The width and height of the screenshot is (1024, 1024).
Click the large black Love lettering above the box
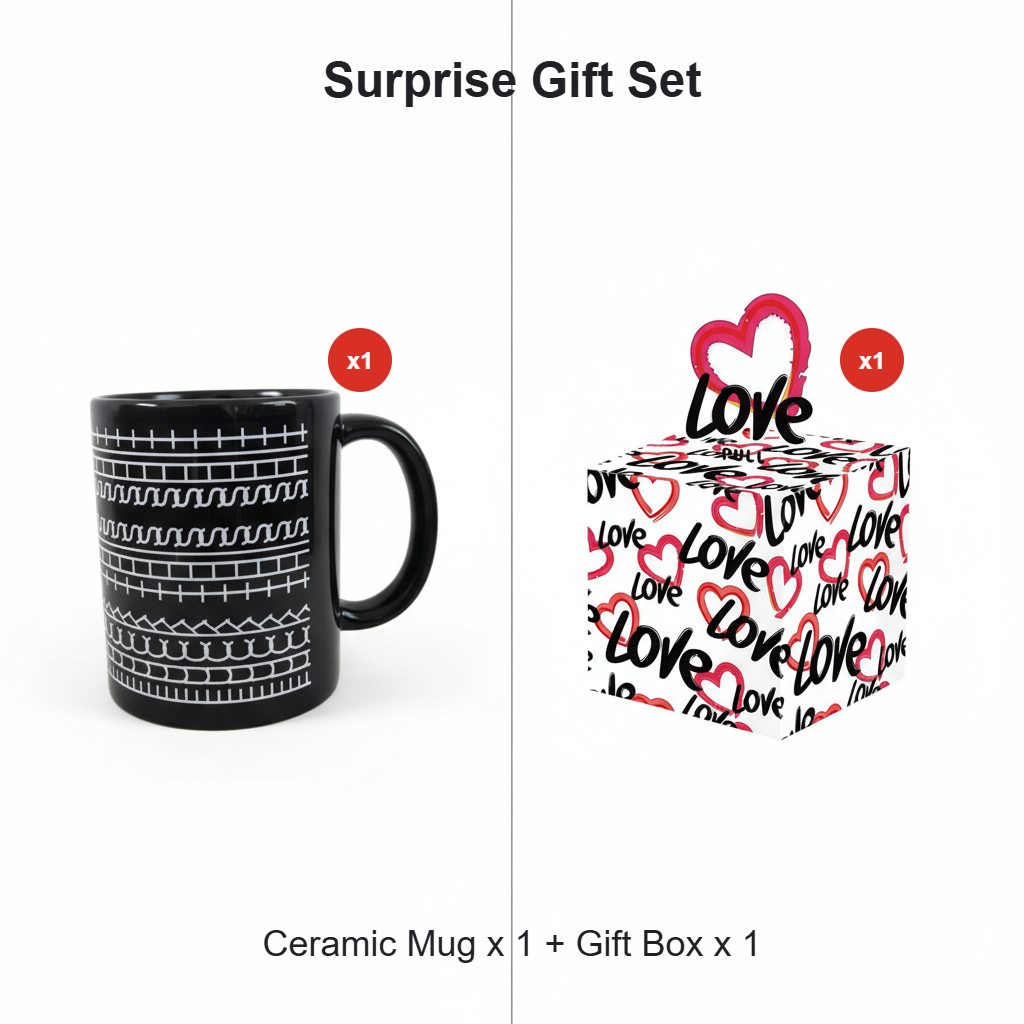click(x=748, y=409)
